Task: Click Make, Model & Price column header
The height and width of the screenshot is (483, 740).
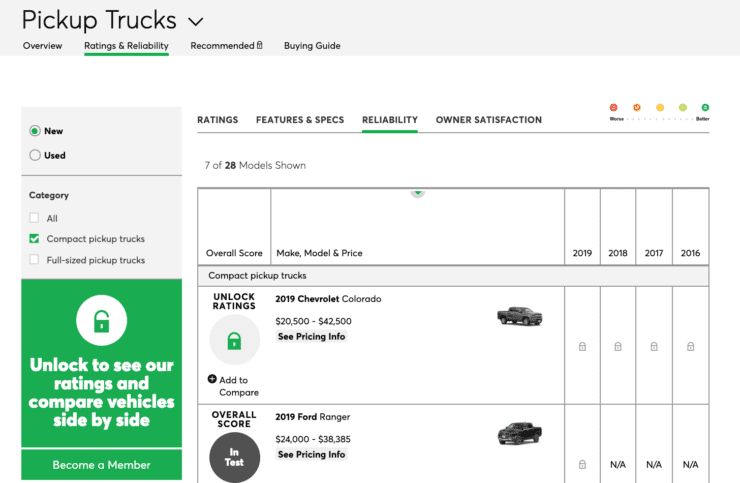Action: (320, 253)
